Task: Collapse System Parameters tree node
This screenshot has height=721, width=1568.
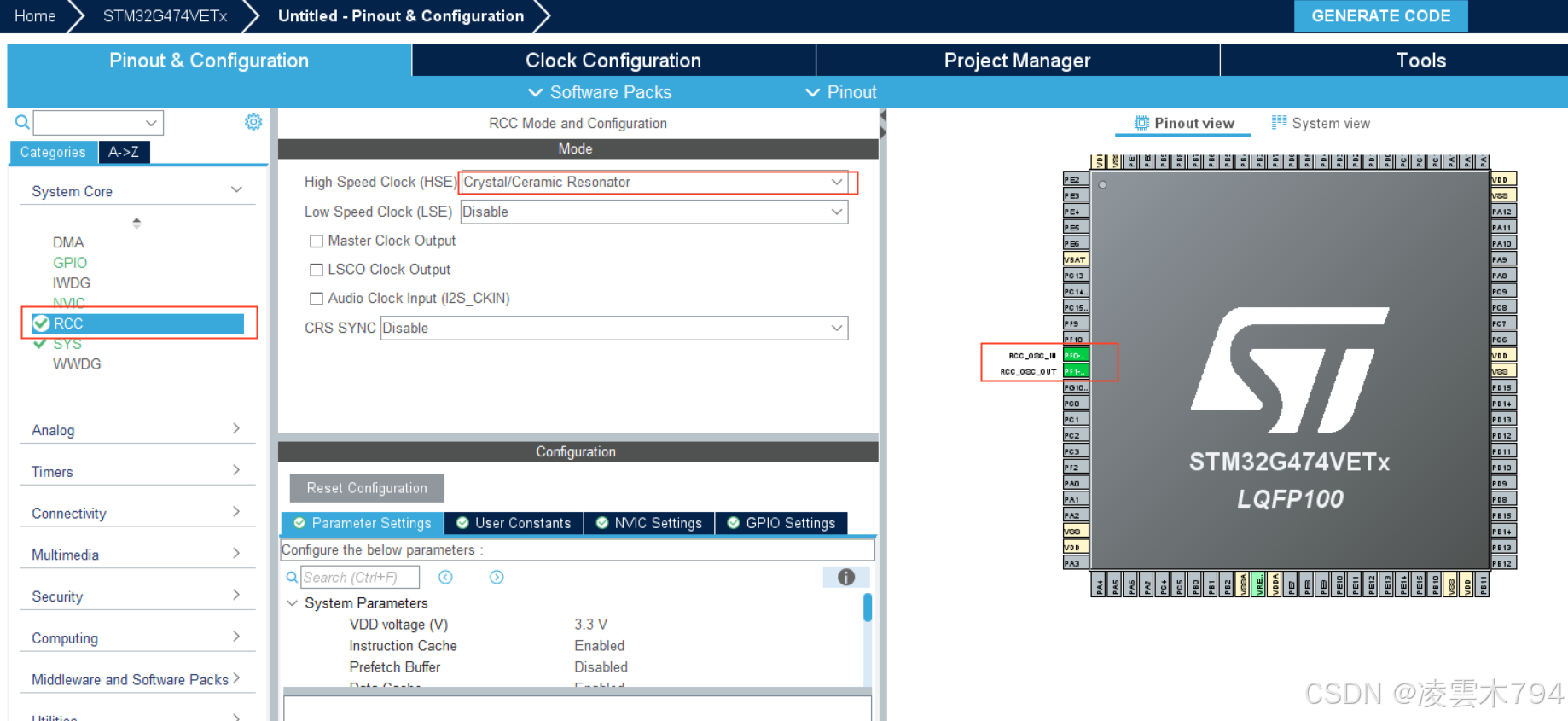Action: [292, 602]
